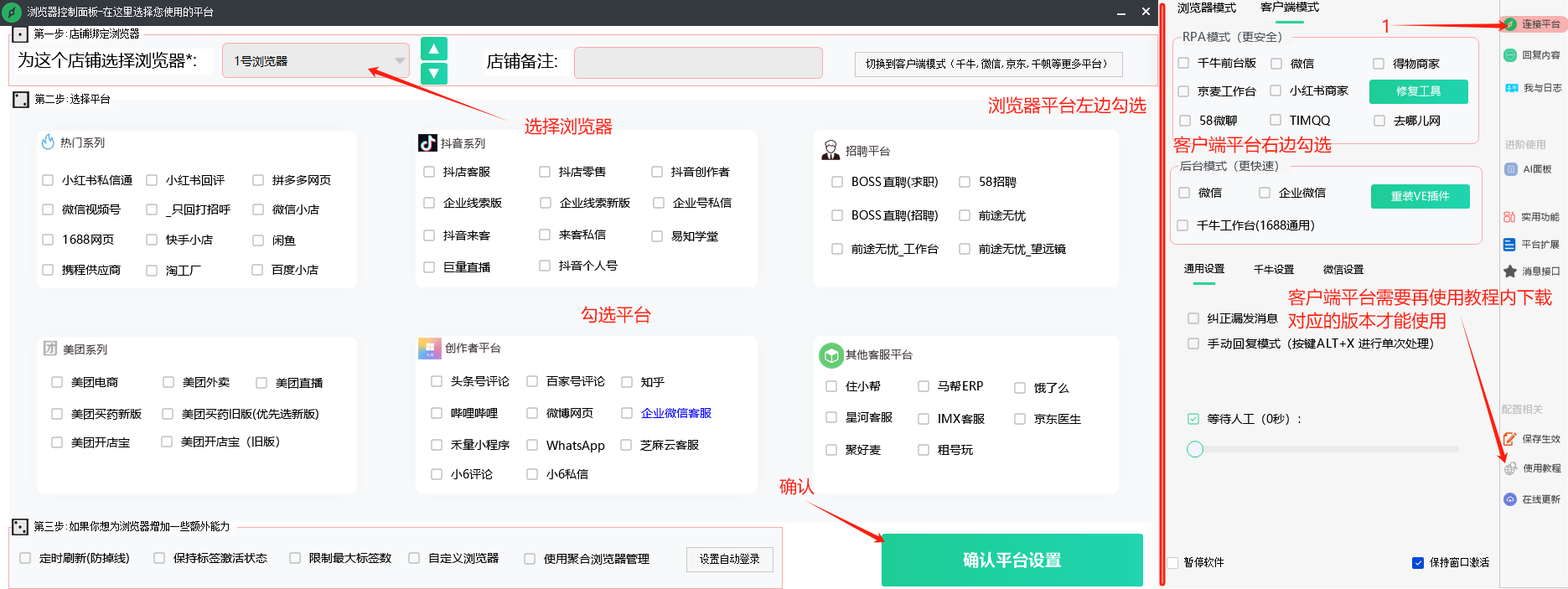
Task: Open the 千牛设置 tab
Action: (1274, 269)
